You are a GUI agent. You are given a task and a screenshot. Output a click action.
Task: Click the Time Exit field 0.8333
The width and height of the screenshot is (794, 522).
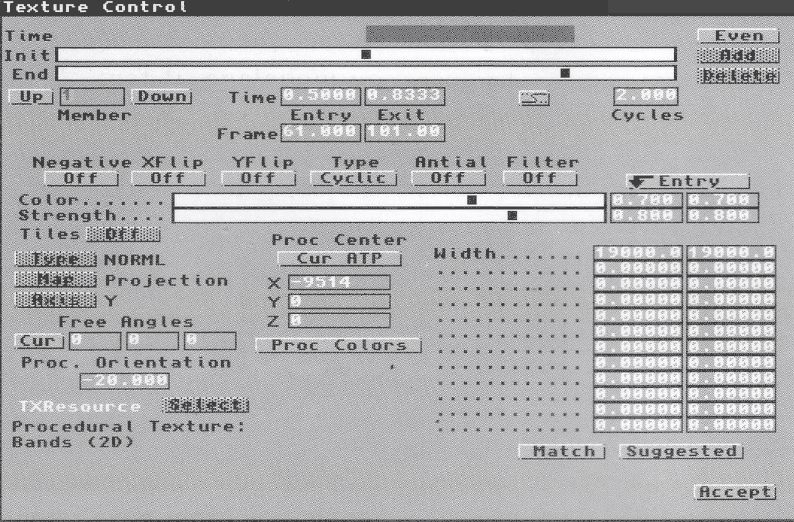tap(405, 96)
